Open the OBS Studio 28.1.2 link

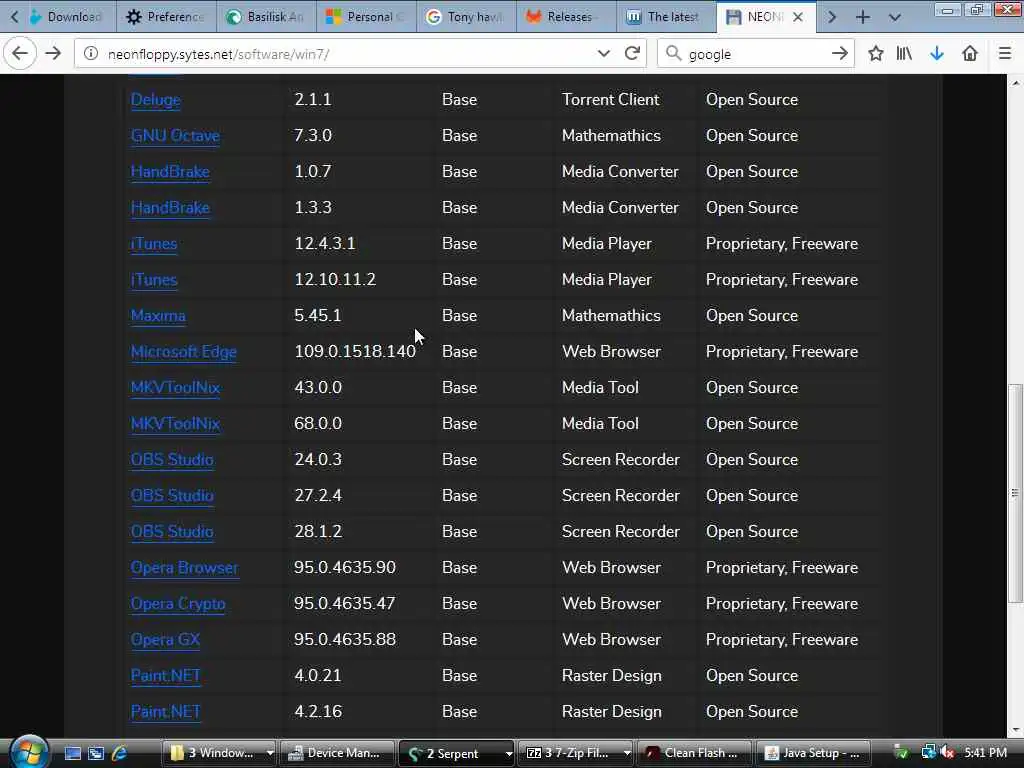pos(172,532)
